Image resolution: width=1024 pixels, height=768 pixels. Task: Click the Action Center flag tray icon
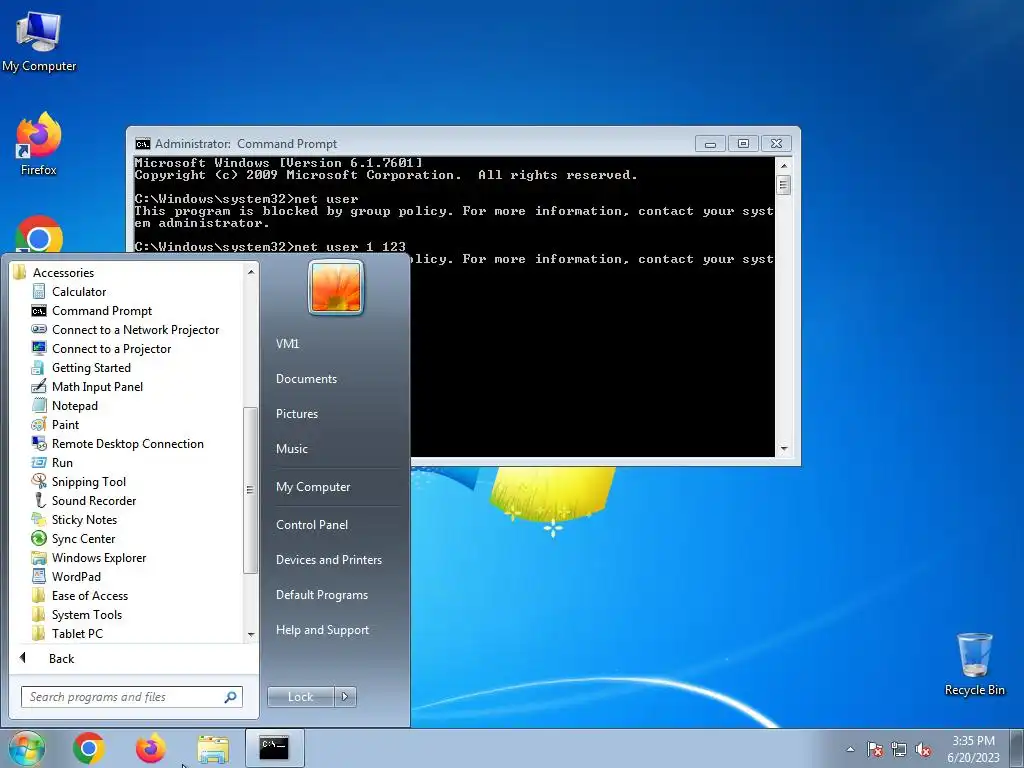point(874,749)
